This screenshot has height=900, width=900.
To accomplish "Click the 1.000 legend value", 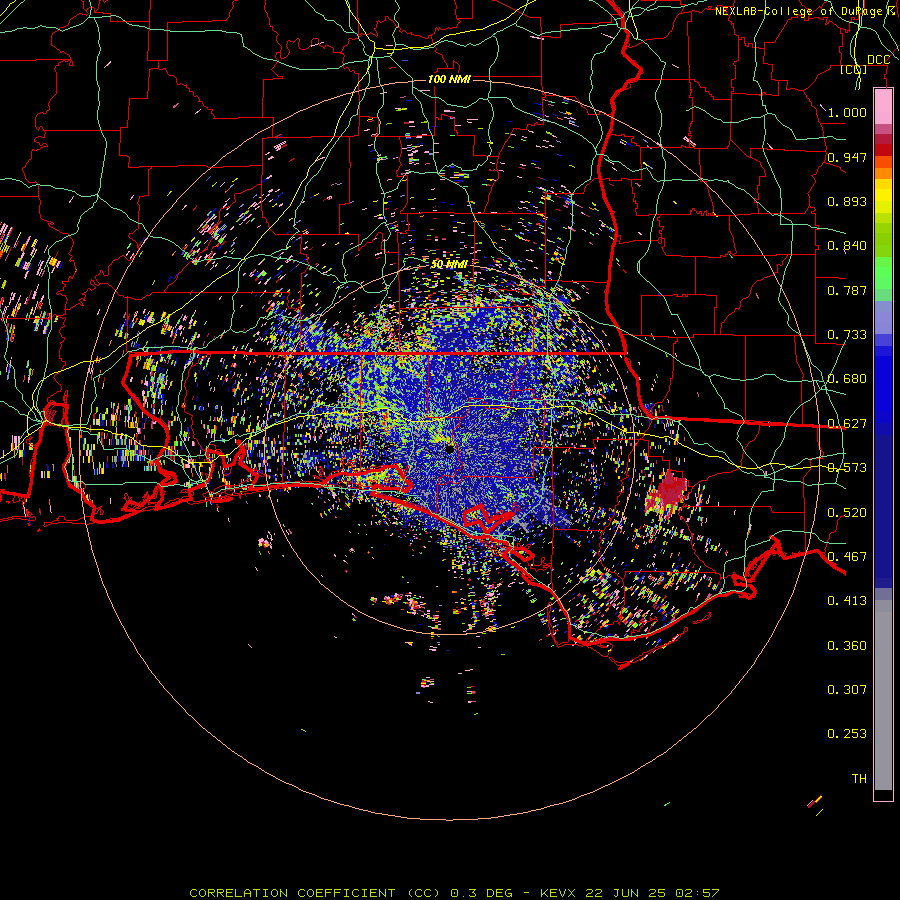I will 847,113.
